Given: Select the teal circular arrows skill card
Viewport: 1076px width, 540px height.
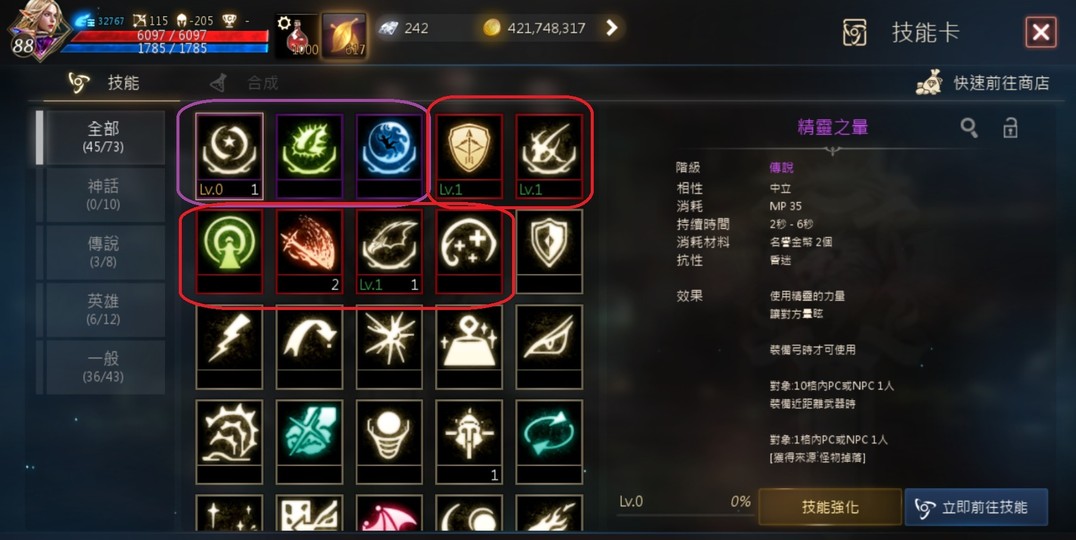Looking at the screenshot, I should 549,441.
